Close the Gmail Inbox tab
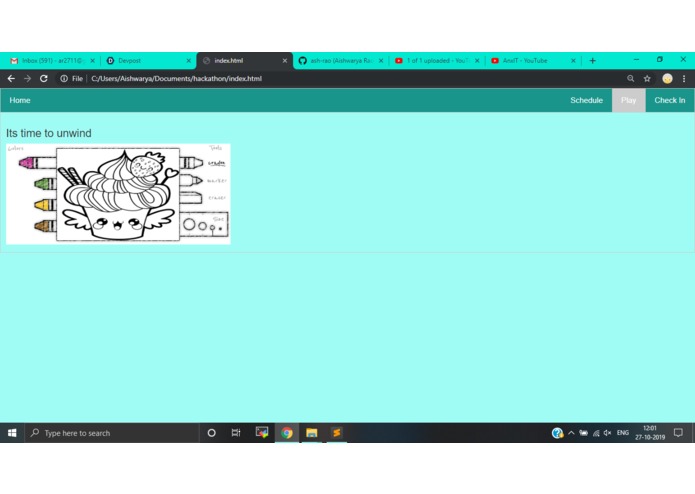Image resolution: width=695 pixels, height=494 pixels. [x=92, y=61]
